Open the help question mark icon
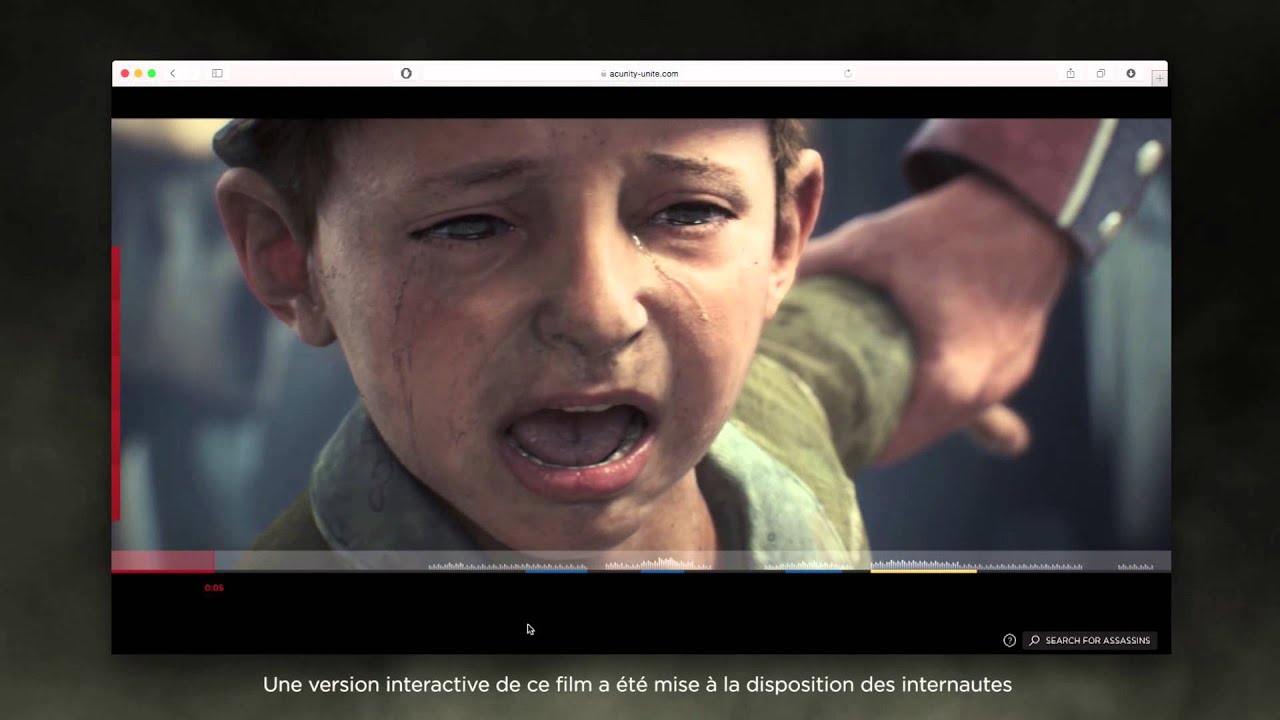Viewport: 1280px width, 720px height. [x=1009, y=640]
